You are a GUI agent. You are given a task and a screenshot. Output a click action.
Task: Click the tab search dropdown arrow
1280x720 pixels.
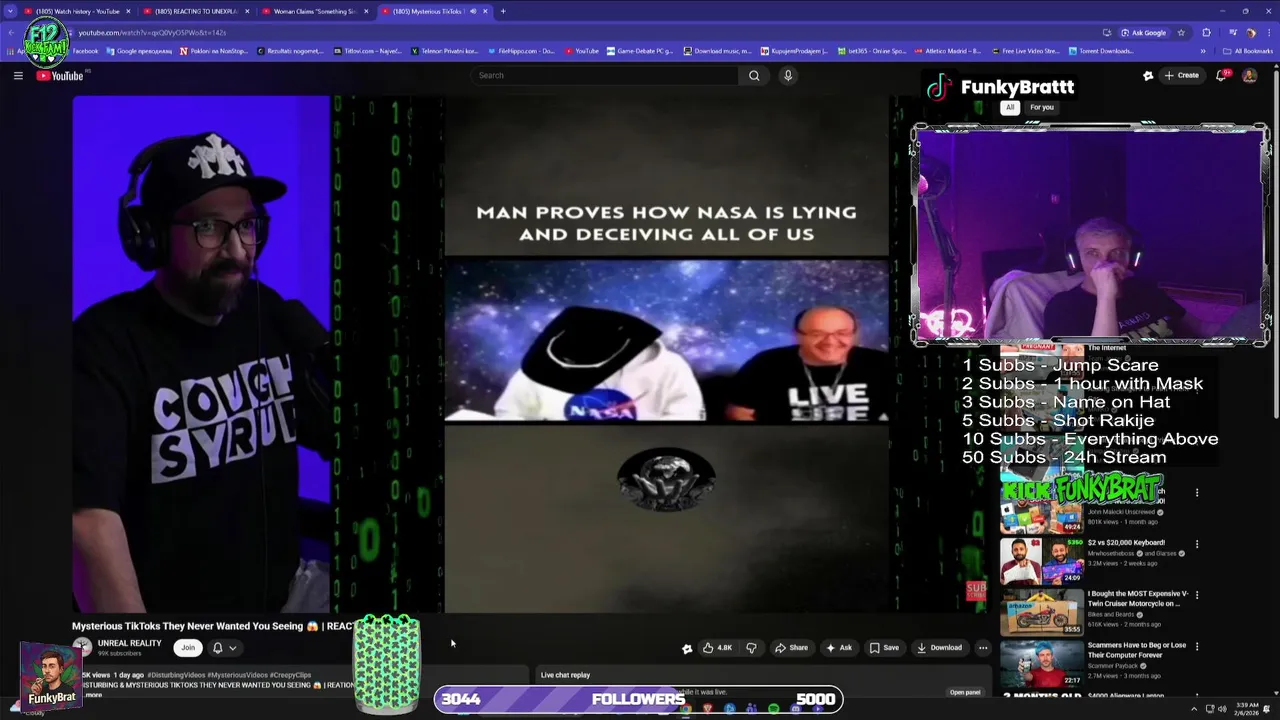tap(10, 11)
